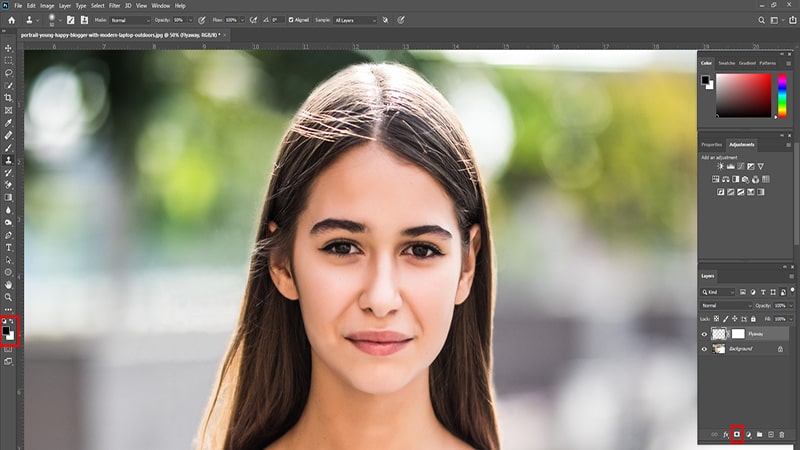Click the Delete layer trash icon
Screen dimensions: 800x450
[x=784, y=434]
